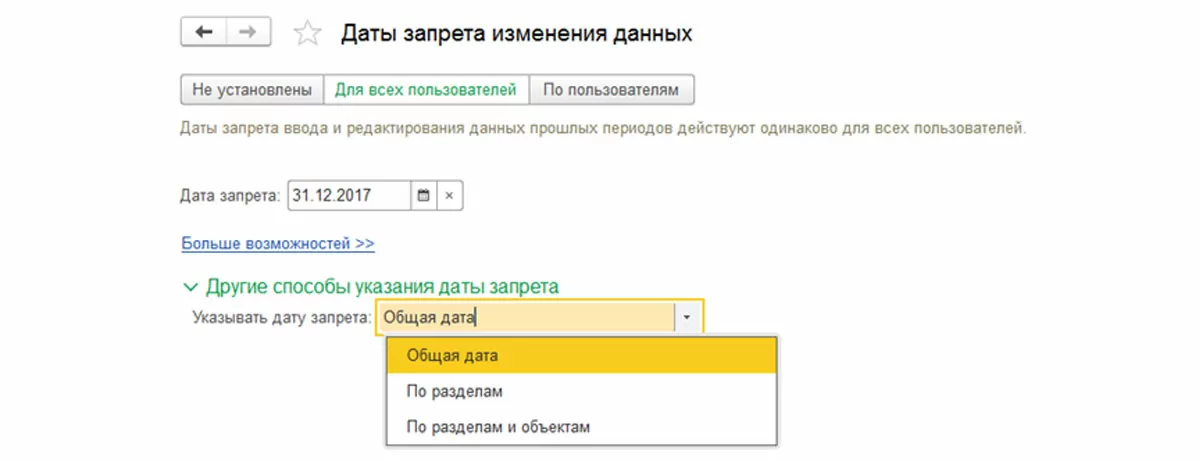Collapse 'Другие способы указания даты запрета' section
The image size is (1200, 461).
pos(190,287)
